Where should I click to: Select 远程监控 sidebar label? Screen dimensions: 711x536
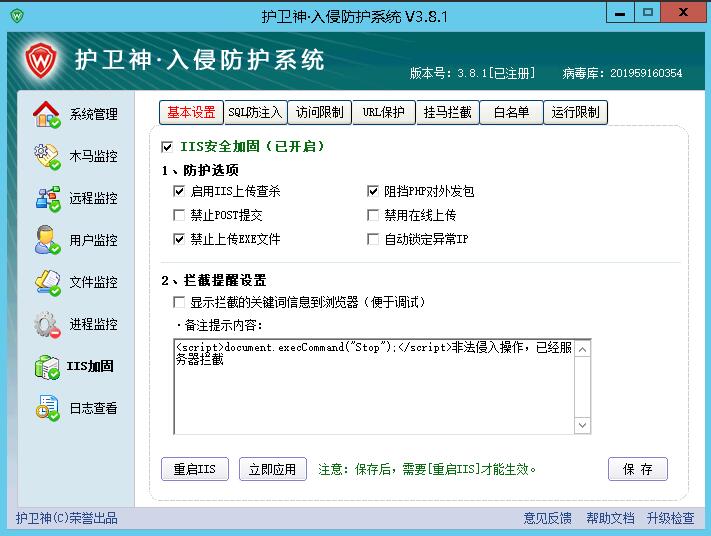pos(93,198)
